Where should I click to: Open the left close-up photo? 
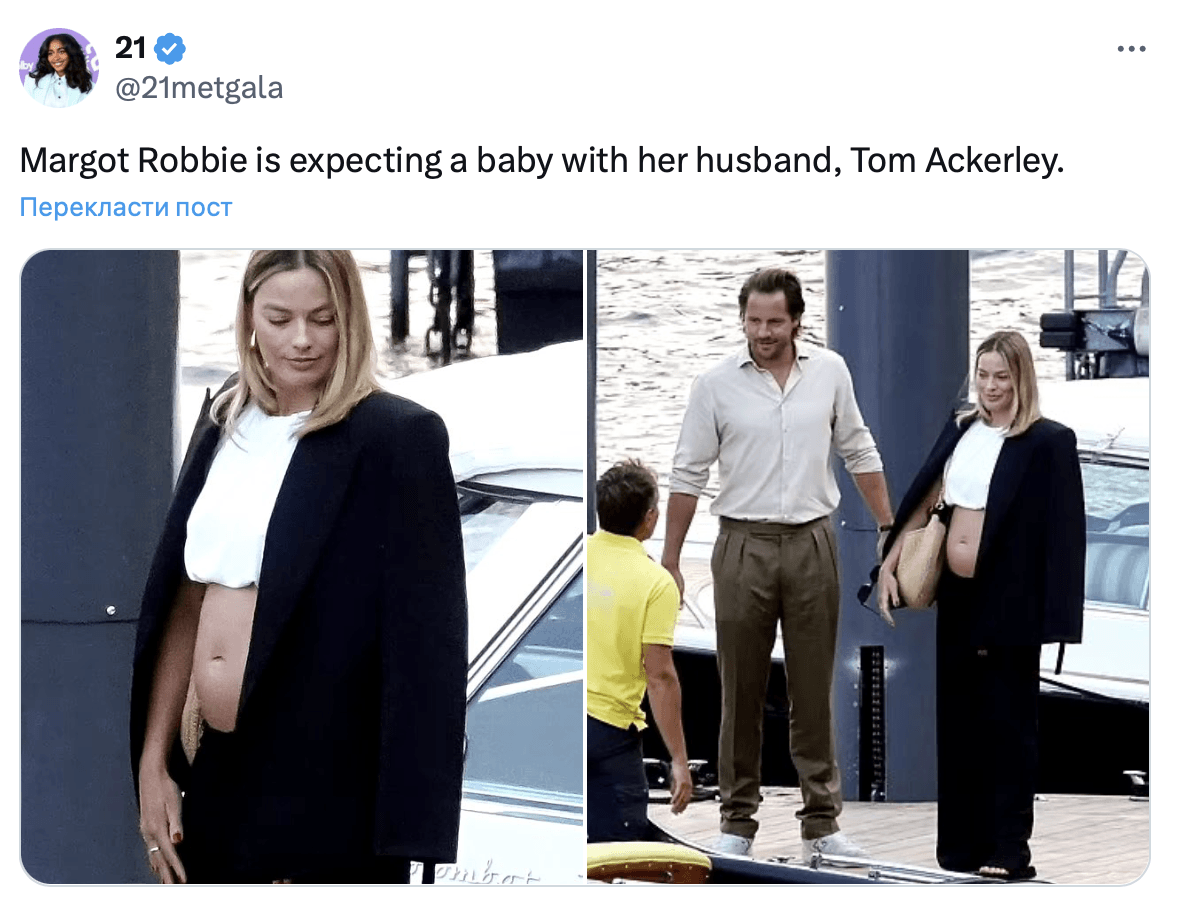[302, 567]
